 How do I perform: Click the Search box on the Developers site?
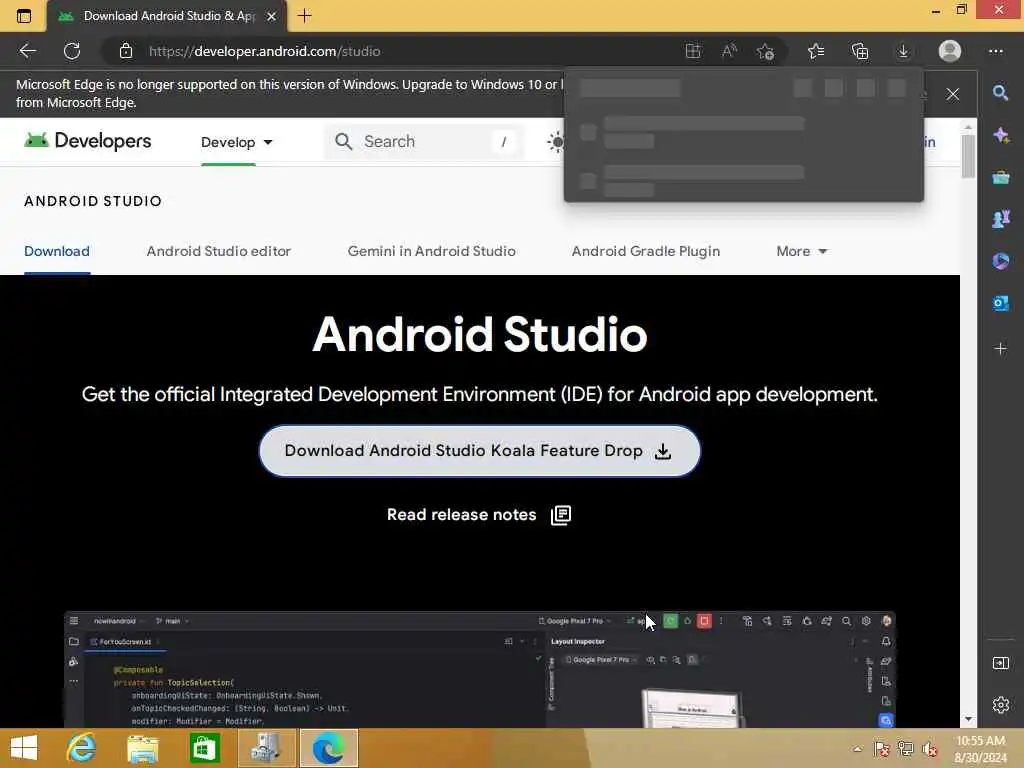[x=424, y=142]
